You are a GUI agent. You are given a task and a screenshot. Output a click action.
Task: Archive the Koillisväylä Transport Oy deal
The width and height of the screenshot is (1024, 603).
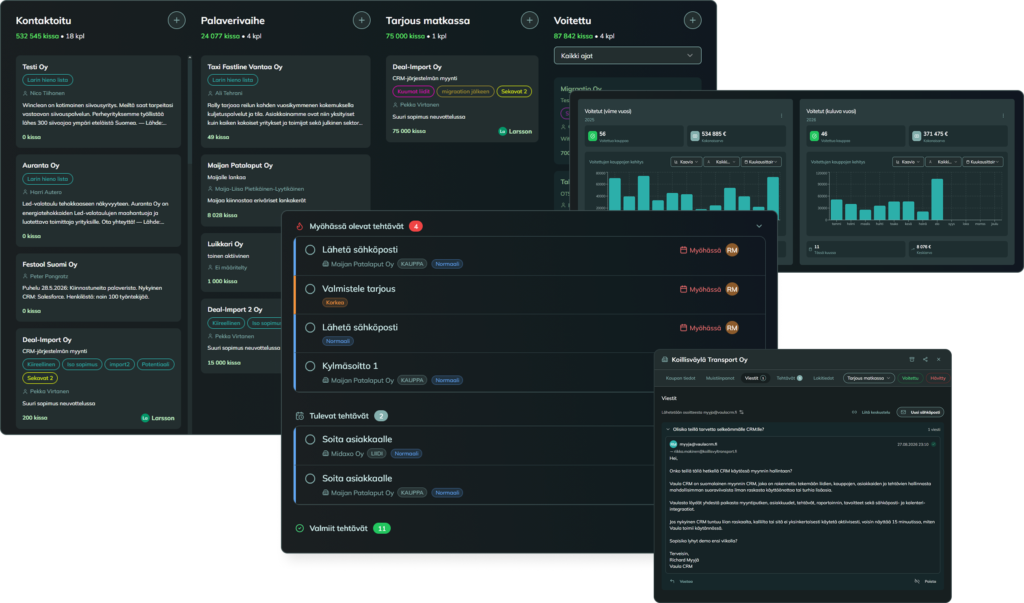click(912, 359)
